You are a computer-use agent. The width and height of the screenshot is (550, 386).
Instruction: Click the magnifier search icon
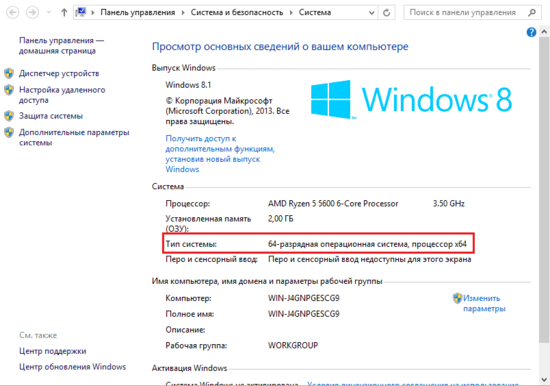(x=532, y=13)
